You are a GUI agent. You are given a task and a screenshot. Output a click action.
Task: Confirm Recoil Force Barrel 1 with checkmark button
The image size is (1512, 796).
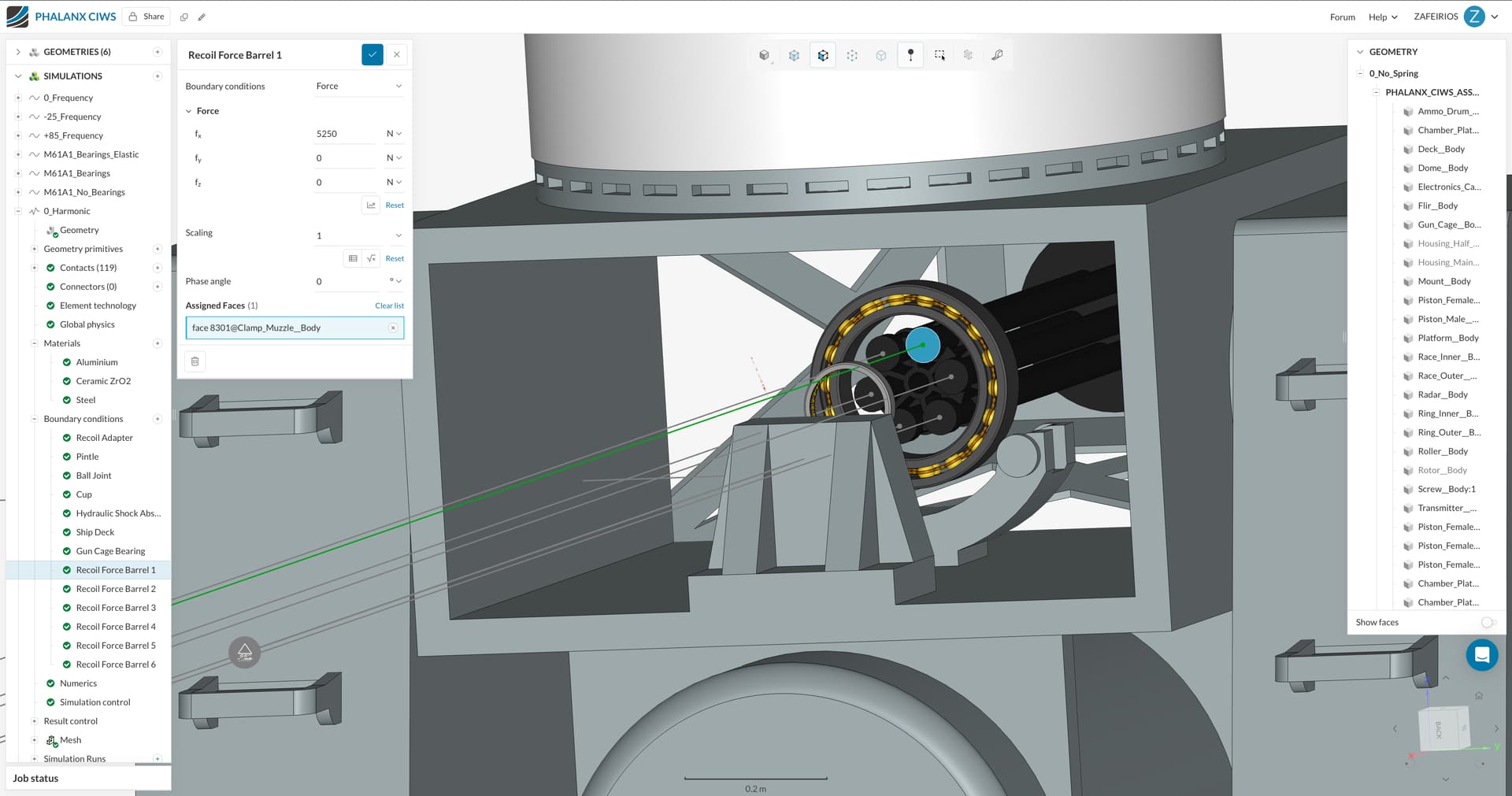point(372,54)
